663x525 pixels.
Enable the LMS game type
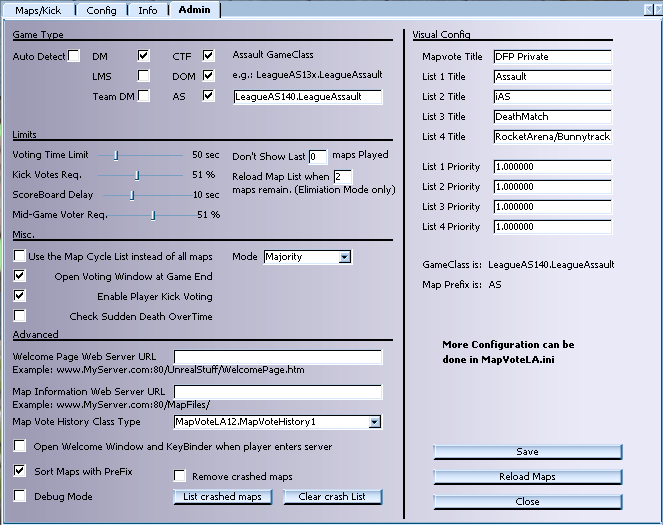[x=143, y=76]
